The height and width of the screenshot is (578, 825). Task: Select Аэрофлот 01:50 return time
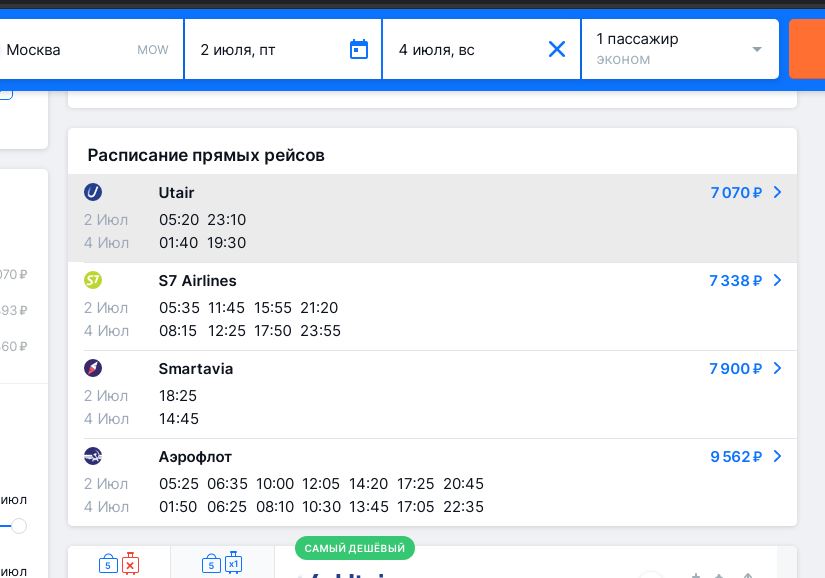point(178,506)
